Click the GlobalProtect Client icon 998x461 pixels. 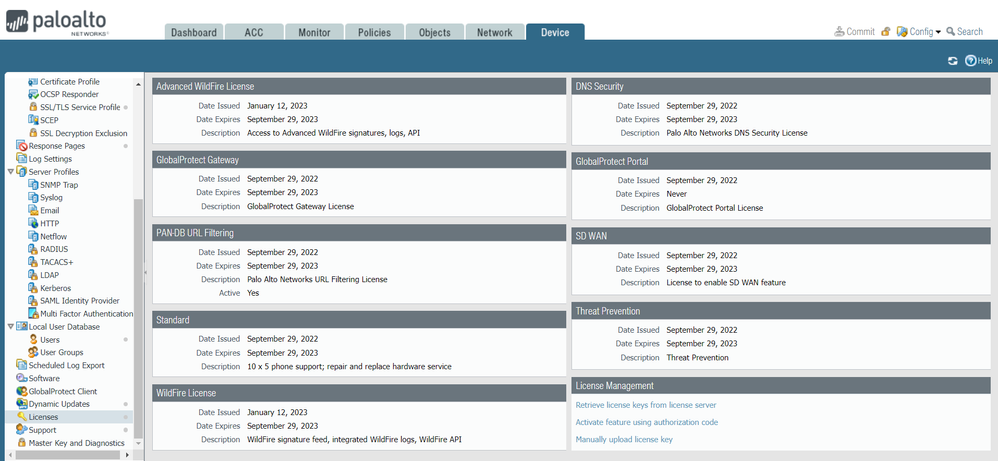(22, 391)
